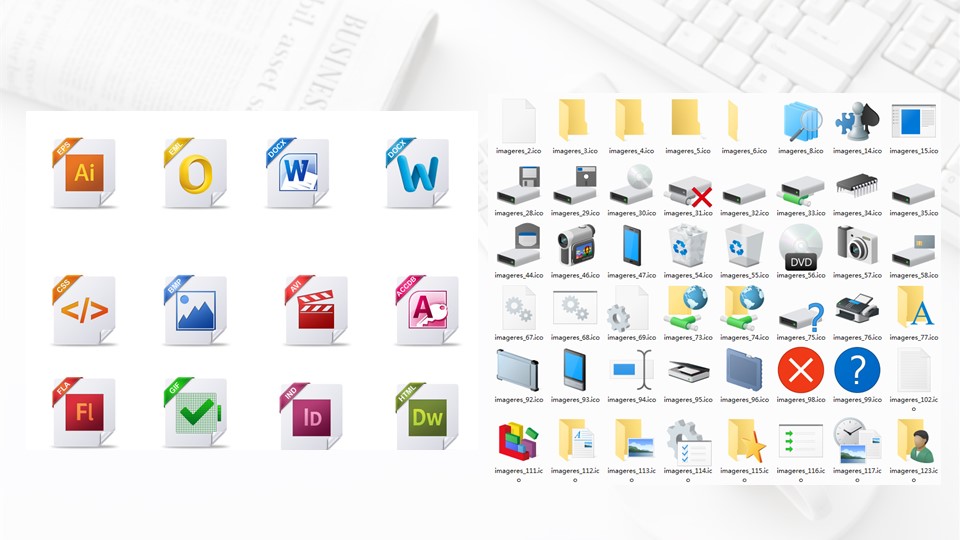This screenshot has width=960, height=540.
Task: Click the red X network drive icon
Action: pyautogui.click(x=688, y=192)
